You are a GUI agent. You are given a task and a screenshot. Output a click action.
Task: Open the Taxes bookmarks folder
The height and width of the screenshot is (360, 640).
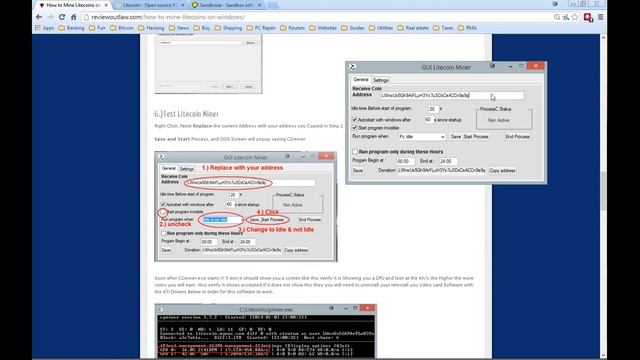coord(443,28)
